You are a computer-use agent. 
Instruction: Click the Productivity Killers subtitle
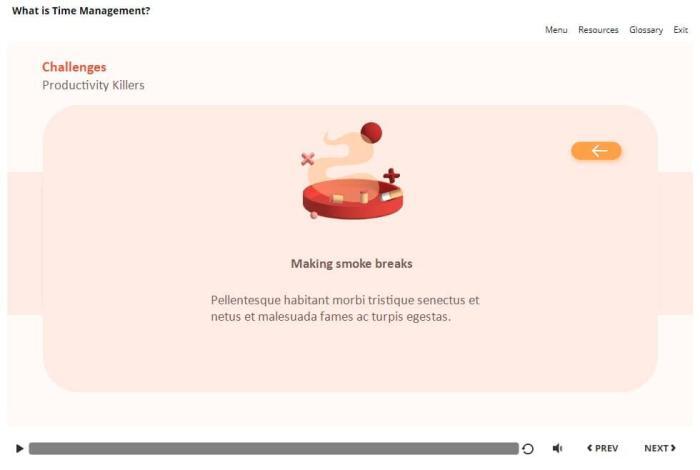coord(93,85)
